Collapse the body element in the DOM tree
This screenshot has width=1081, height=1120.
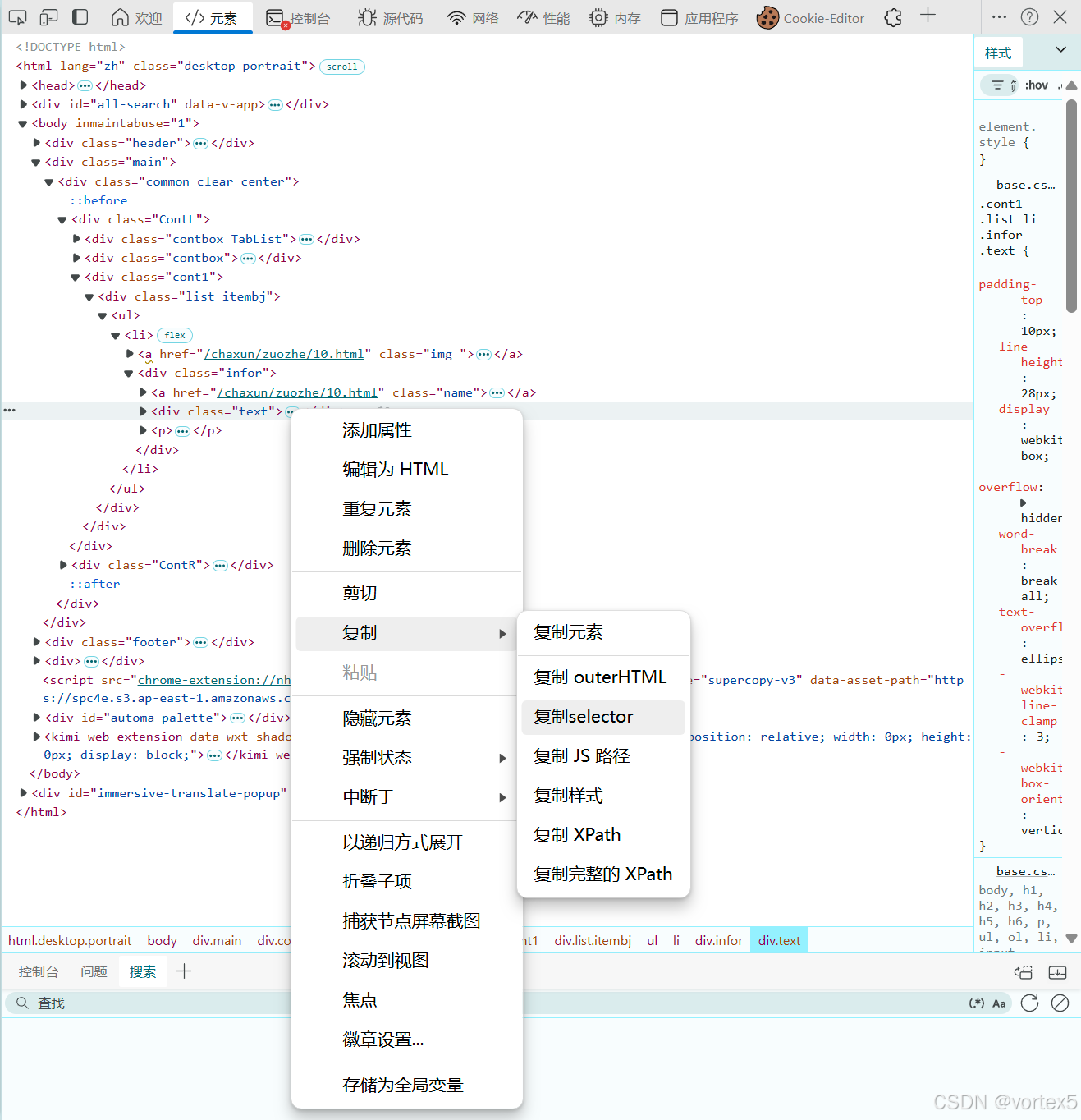[x=22, y=123]
